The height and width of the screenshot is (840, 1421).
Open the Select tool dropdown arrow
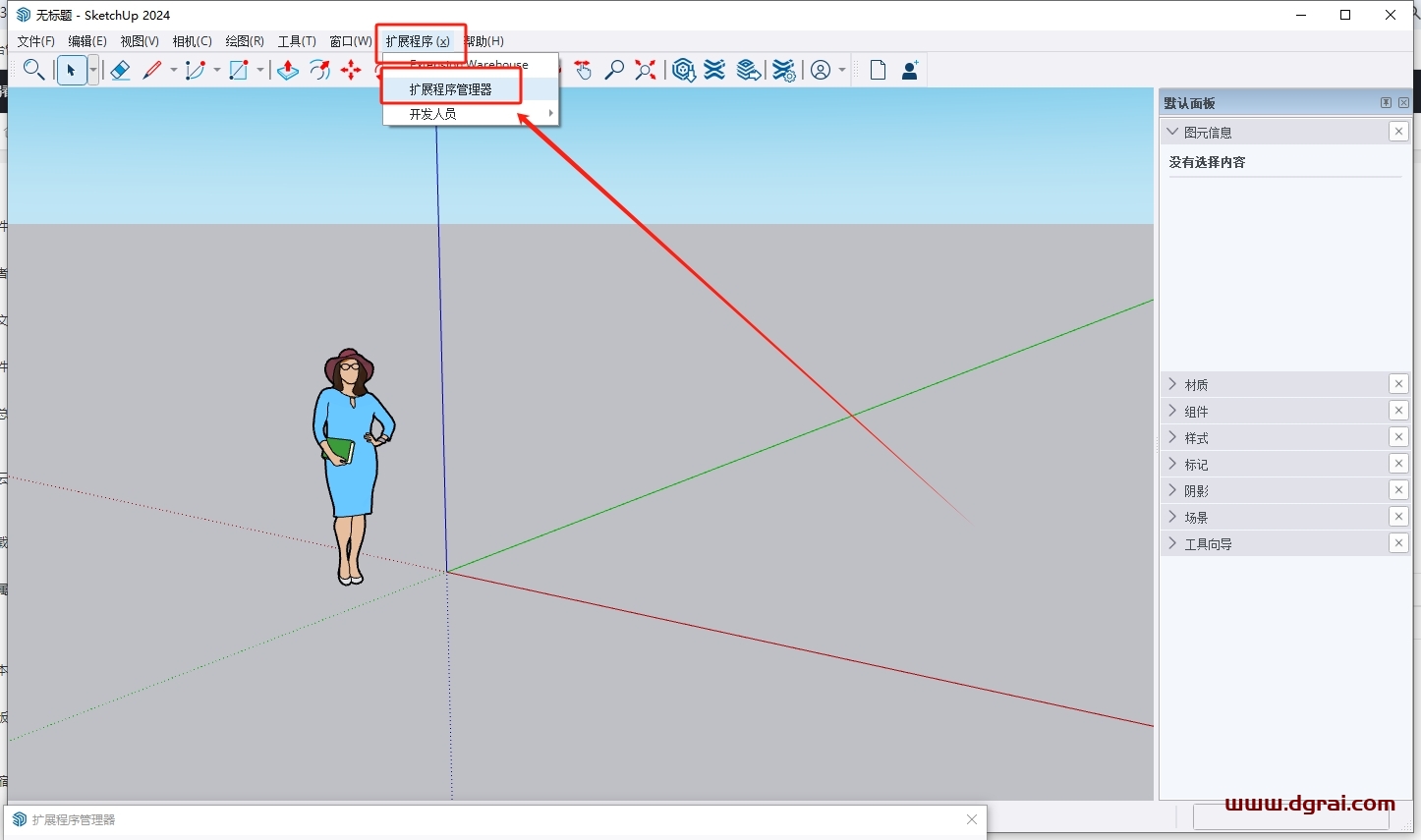[93, 70]
